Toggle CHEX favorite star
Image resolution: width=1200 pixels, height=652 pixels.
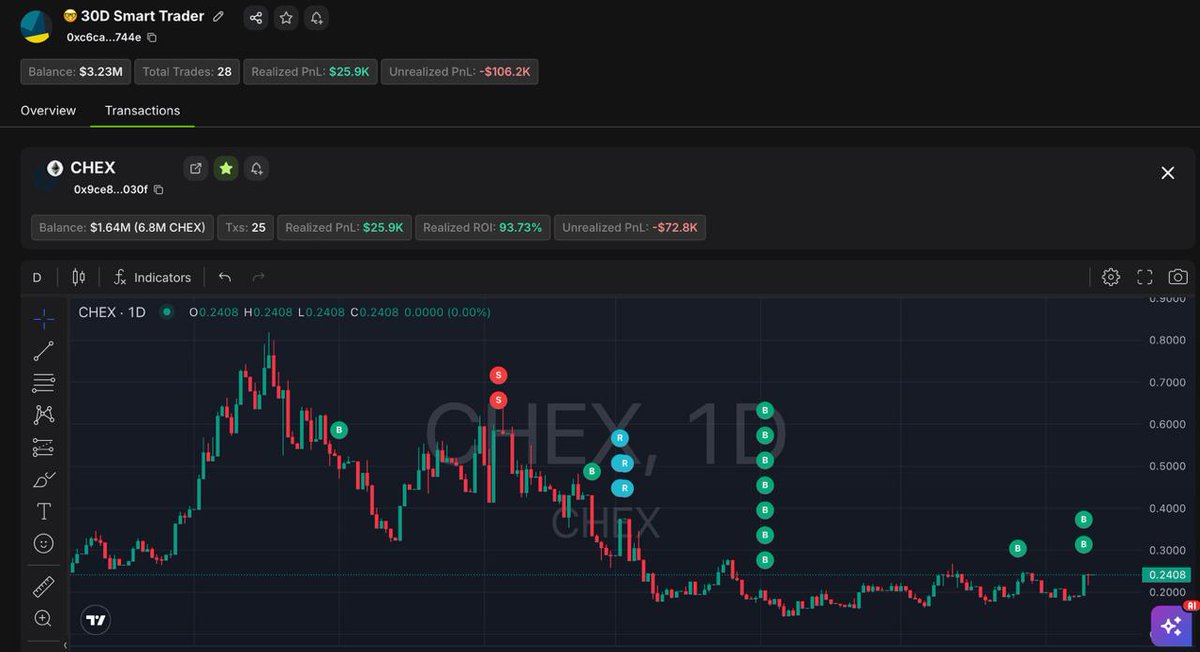[x=226, y=168]
